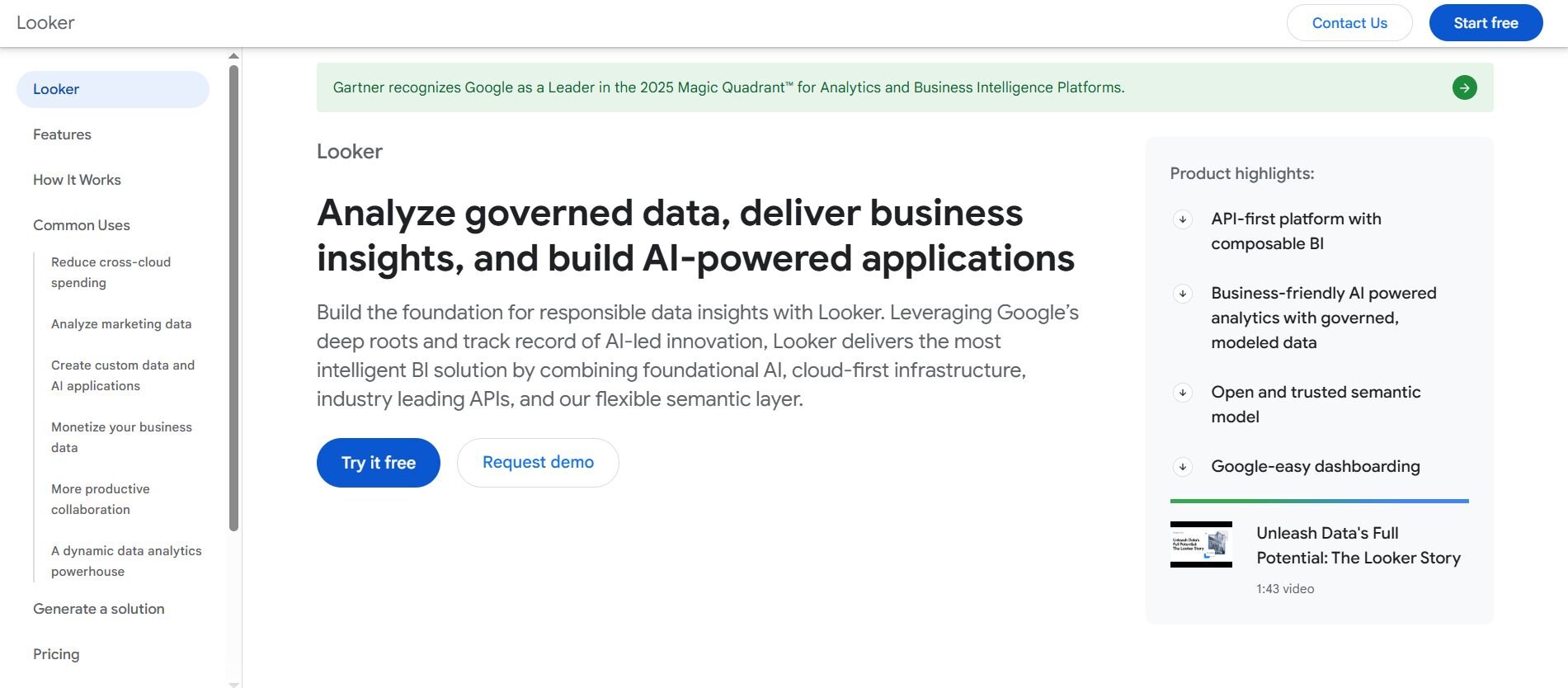
Task: Navigate to Pricing in sidebar
Action: tap(56, 654)
